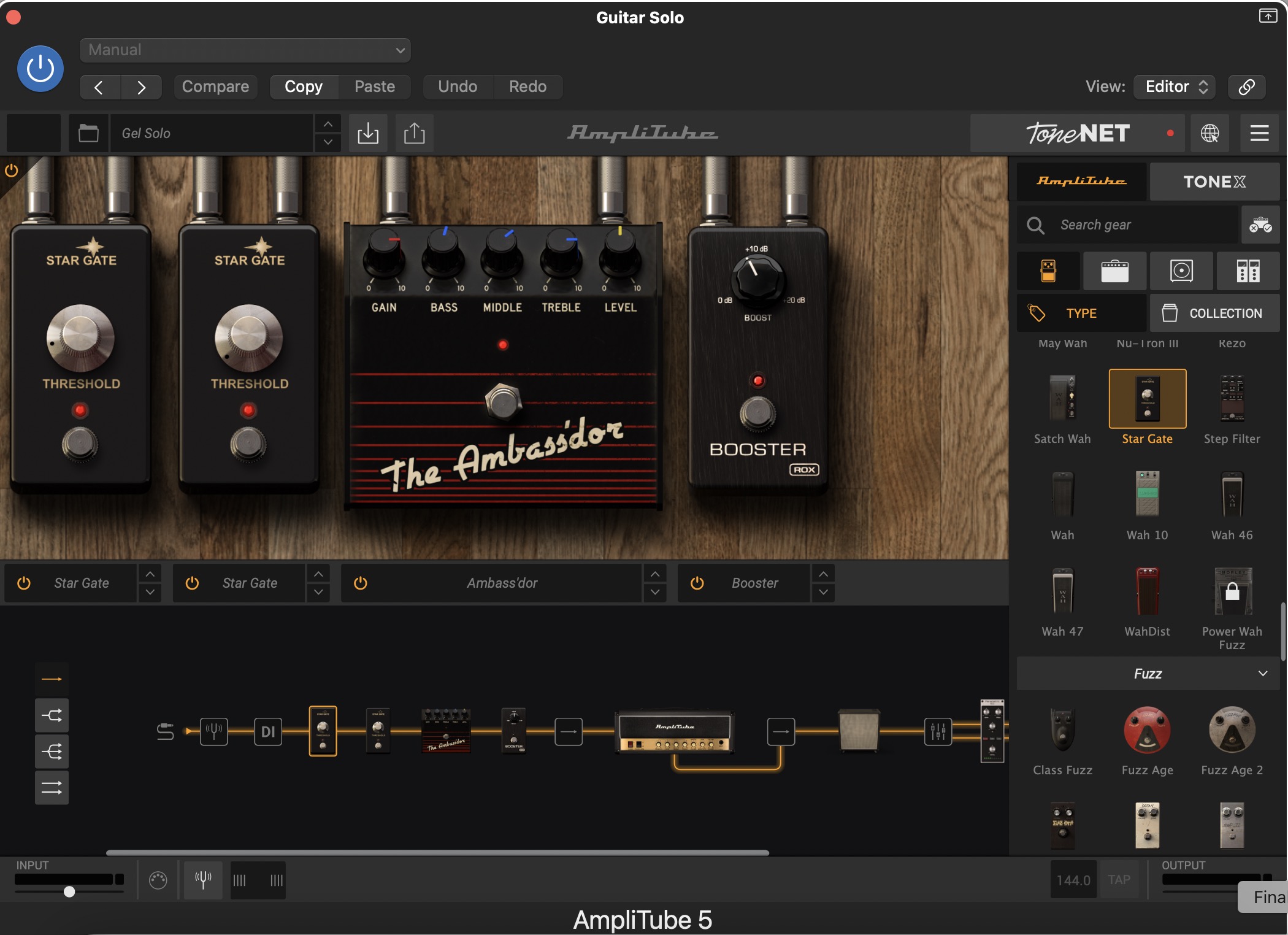Viewport: 1288px width, 935px height.
Task: Toggle the Booster slot power button
Action: coord(697,583)
